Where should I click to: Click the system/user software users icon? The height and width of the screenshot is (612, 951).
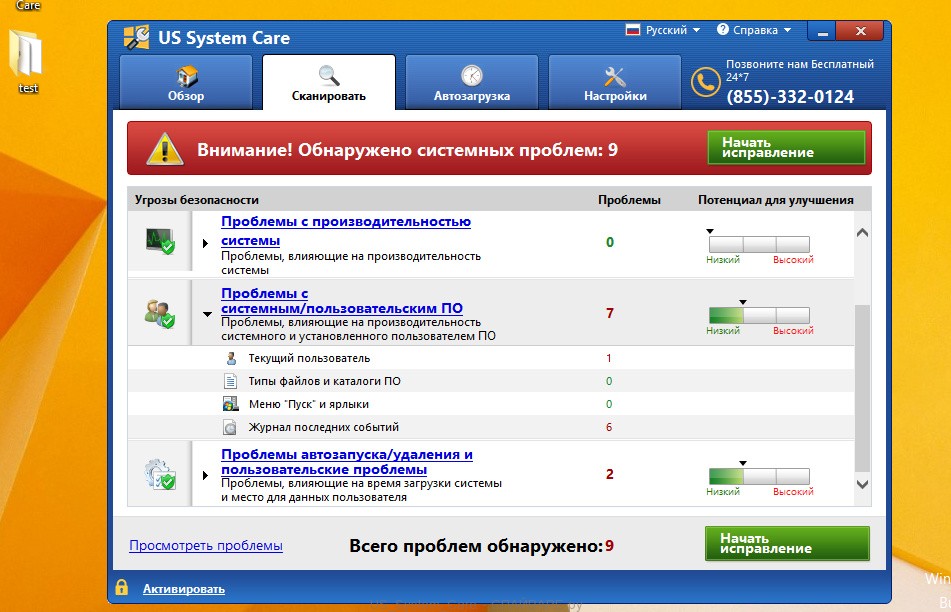pos(160,313)
